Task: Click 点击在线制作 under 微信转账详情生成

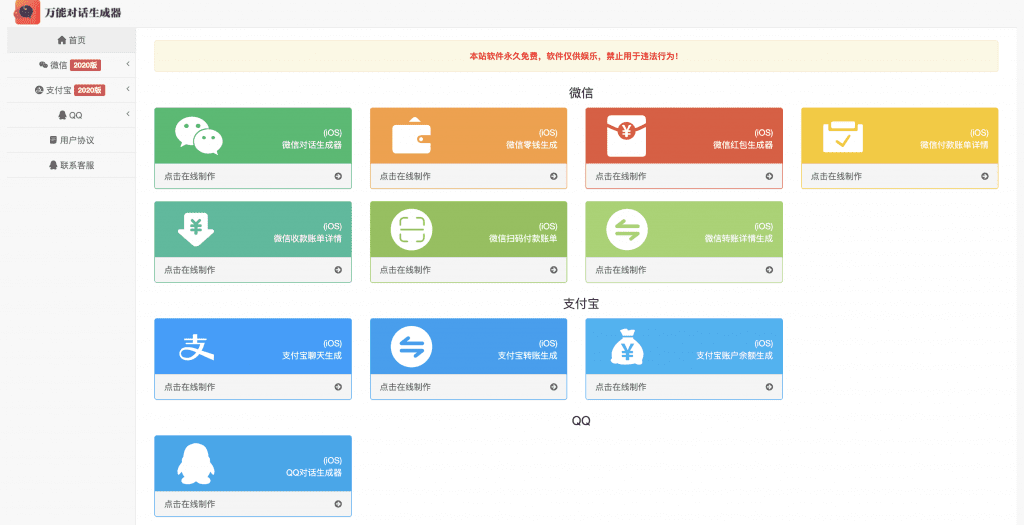Action: 620,270
